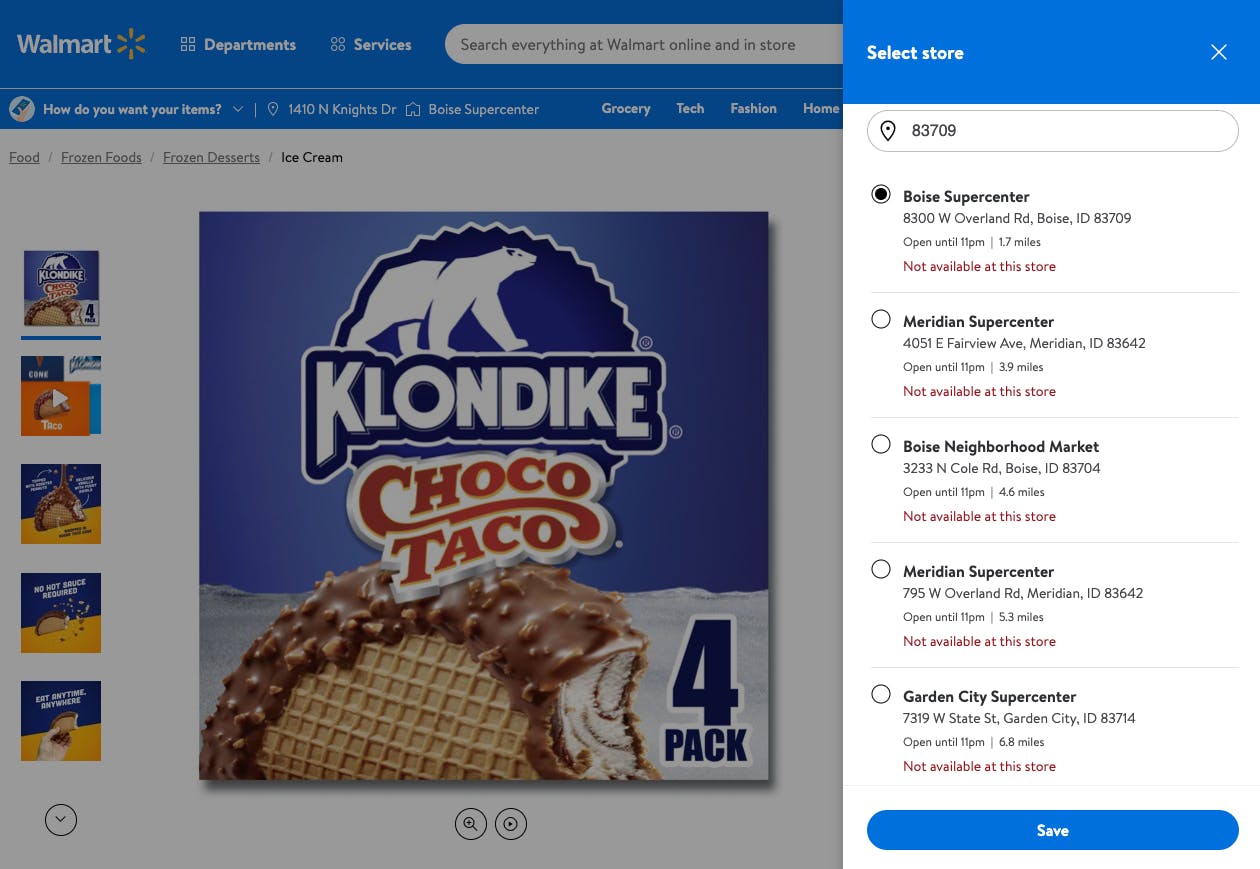This screenshot has width=1260, height=869.
Task: Select the Choco Taco video thumbnail
Action: pyautogui.click(x=61, y=397)
